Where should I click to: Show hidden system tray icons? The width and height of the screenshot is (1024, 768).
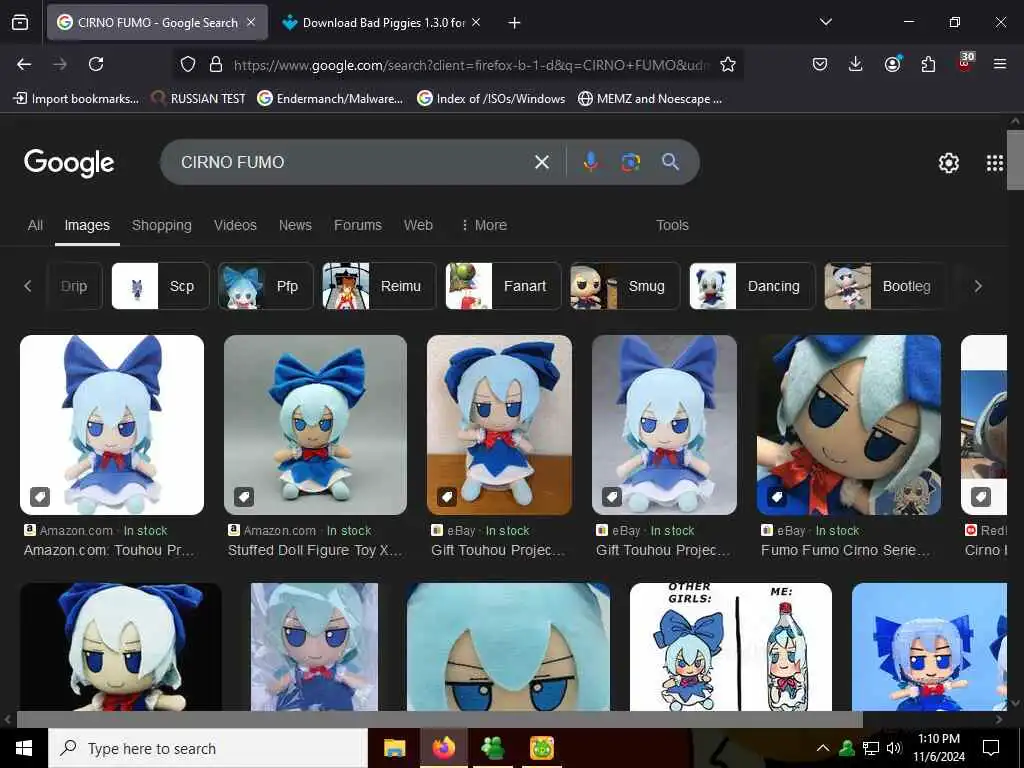pos(823,748)
